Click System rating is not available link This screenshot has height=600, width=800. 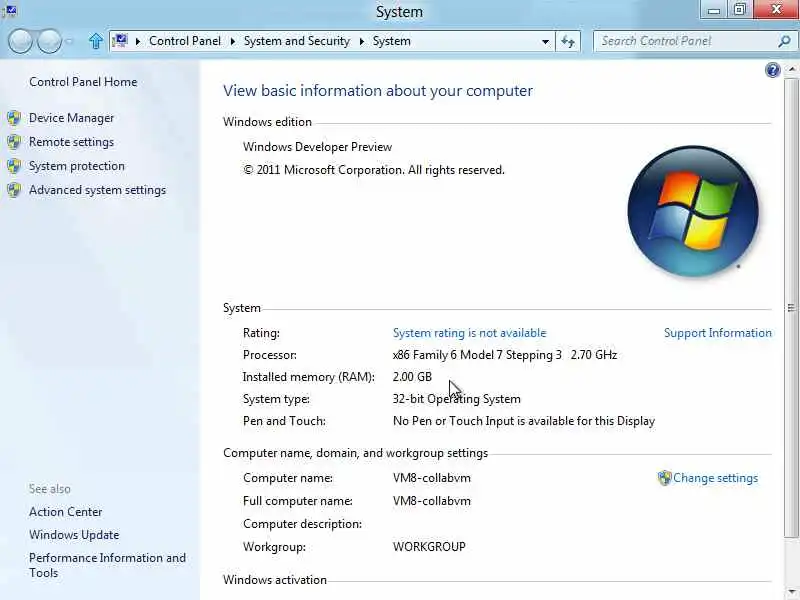[x=469, y=333]
